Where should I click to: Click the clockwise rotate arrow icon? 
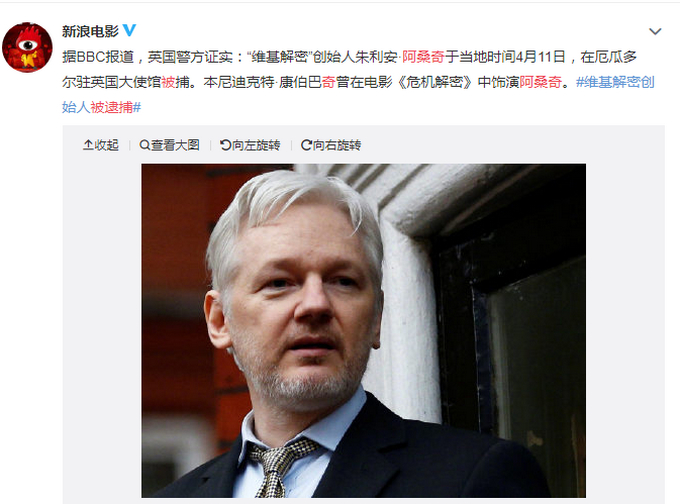pyautogui.click(x=306, y=145)
